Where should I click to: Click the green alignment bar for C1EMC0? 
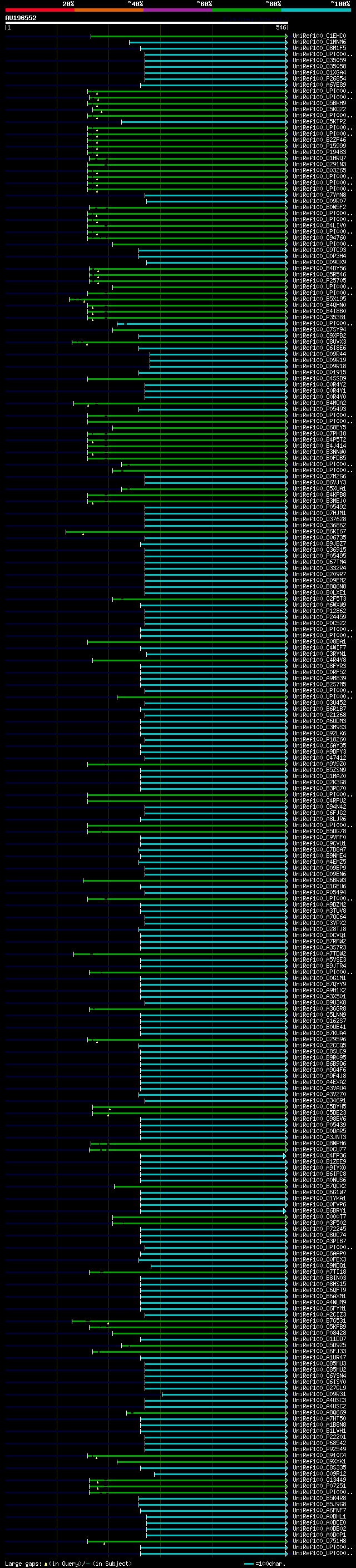[x=189, y=36]
